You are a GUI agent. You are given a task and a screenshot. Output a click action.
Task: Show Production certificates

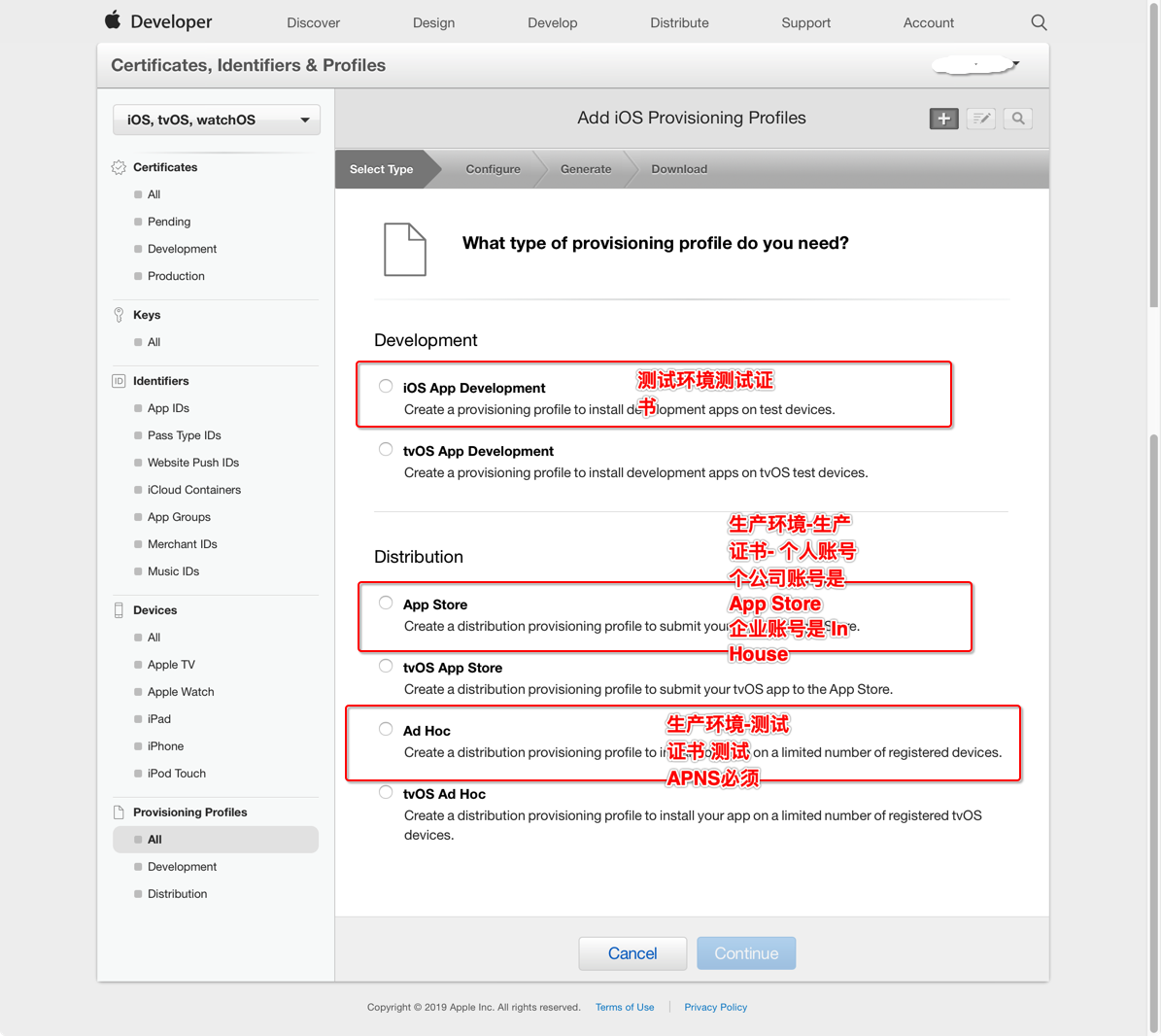pos(176,276)
